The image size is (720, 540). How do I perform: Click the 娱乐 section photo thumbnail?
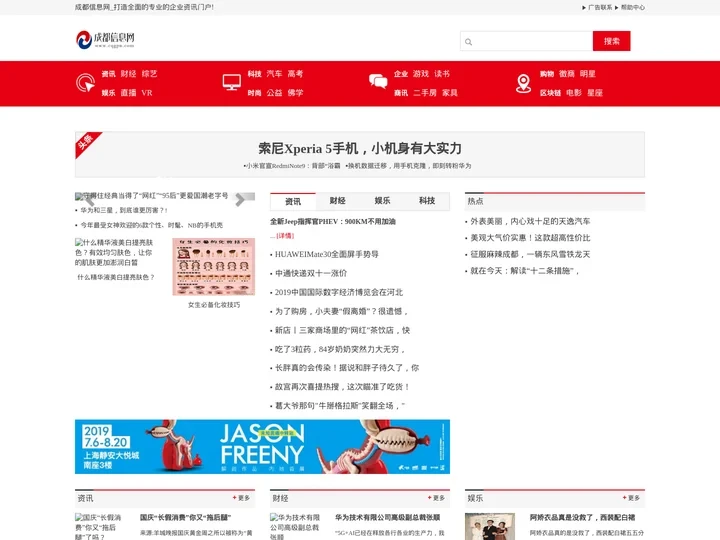tap(490, 527)
